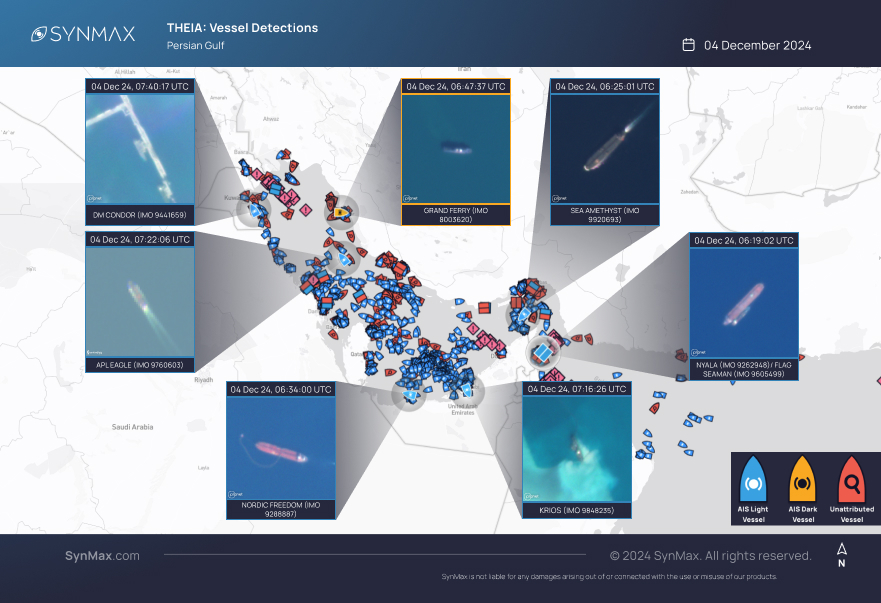Click the north arrow compass icon

(x=842, y=555)
